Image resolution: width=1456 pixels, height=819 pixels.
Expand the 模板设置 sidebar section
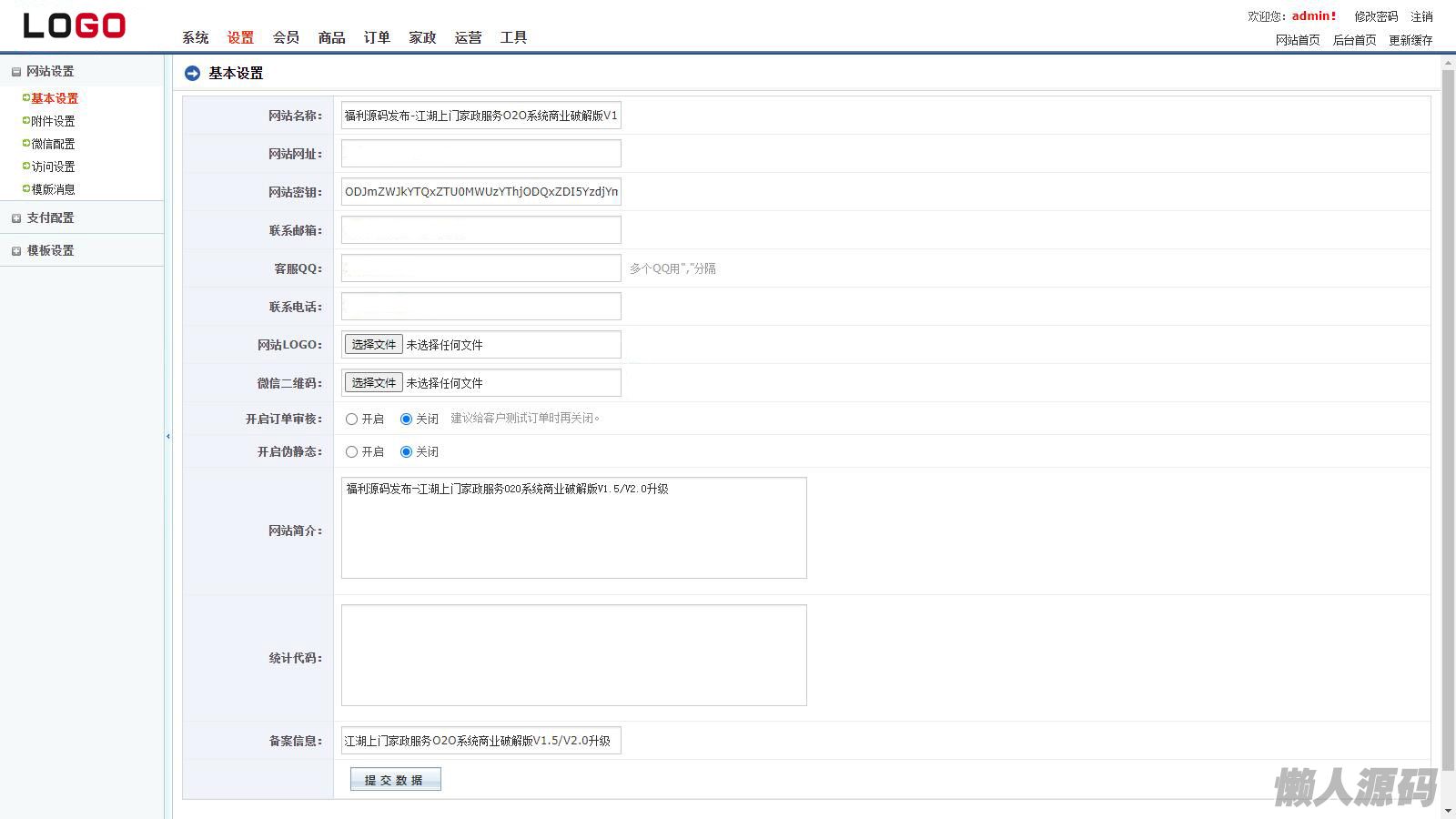tap(16, 251)
